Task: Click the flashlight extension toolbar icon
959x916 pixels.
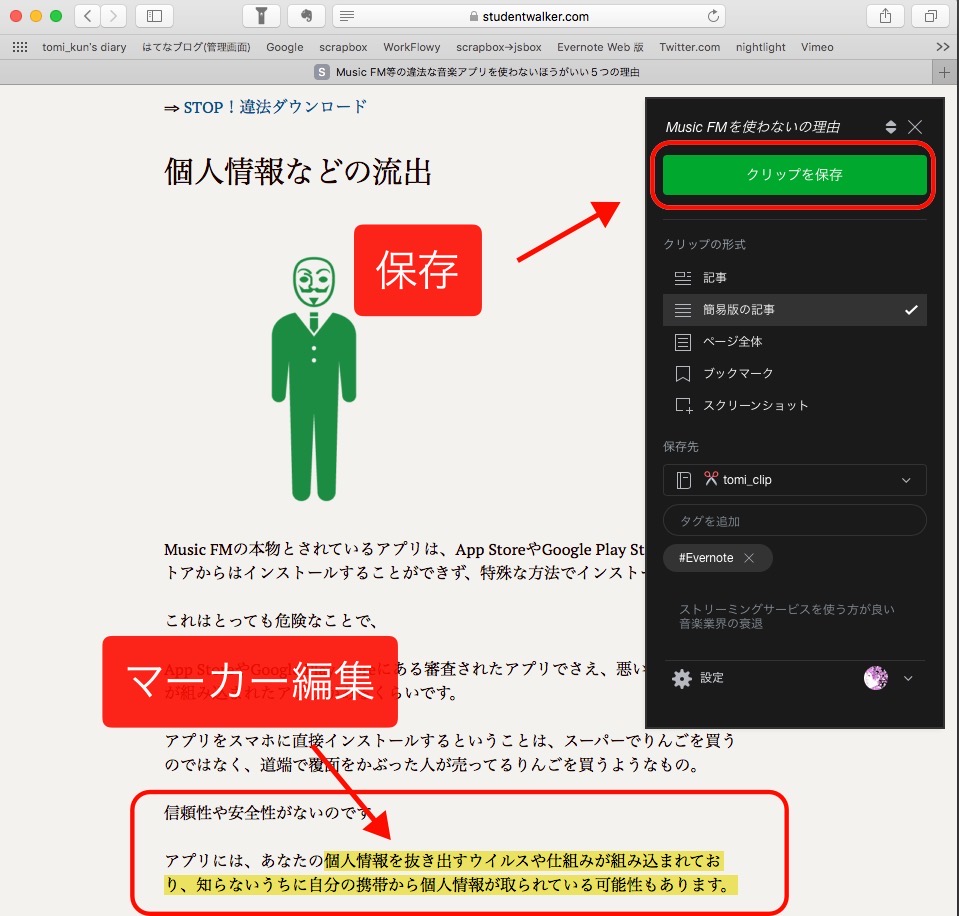Action: [261, 16]
